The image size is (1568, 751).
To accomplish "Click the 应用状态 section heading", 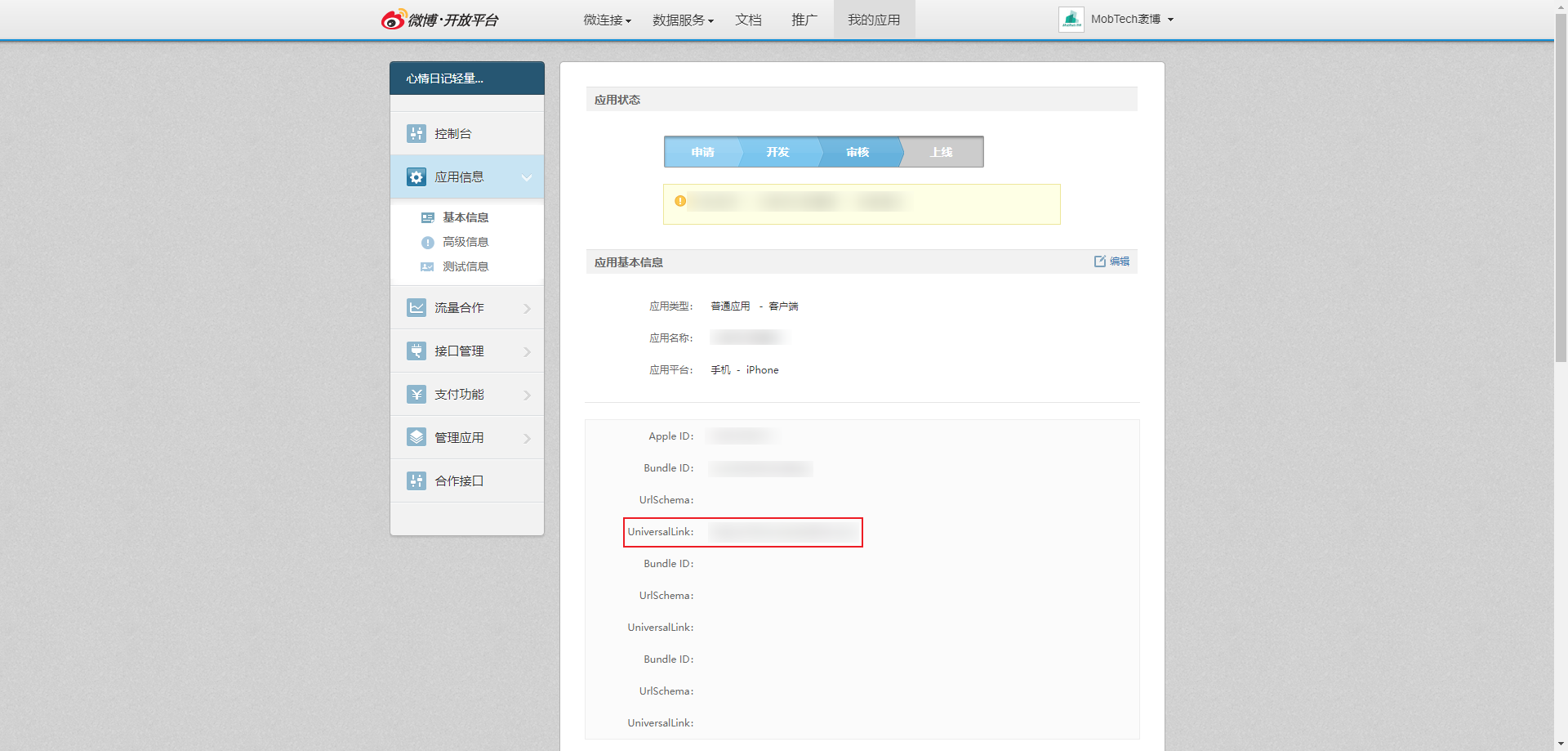I will 617,100.
